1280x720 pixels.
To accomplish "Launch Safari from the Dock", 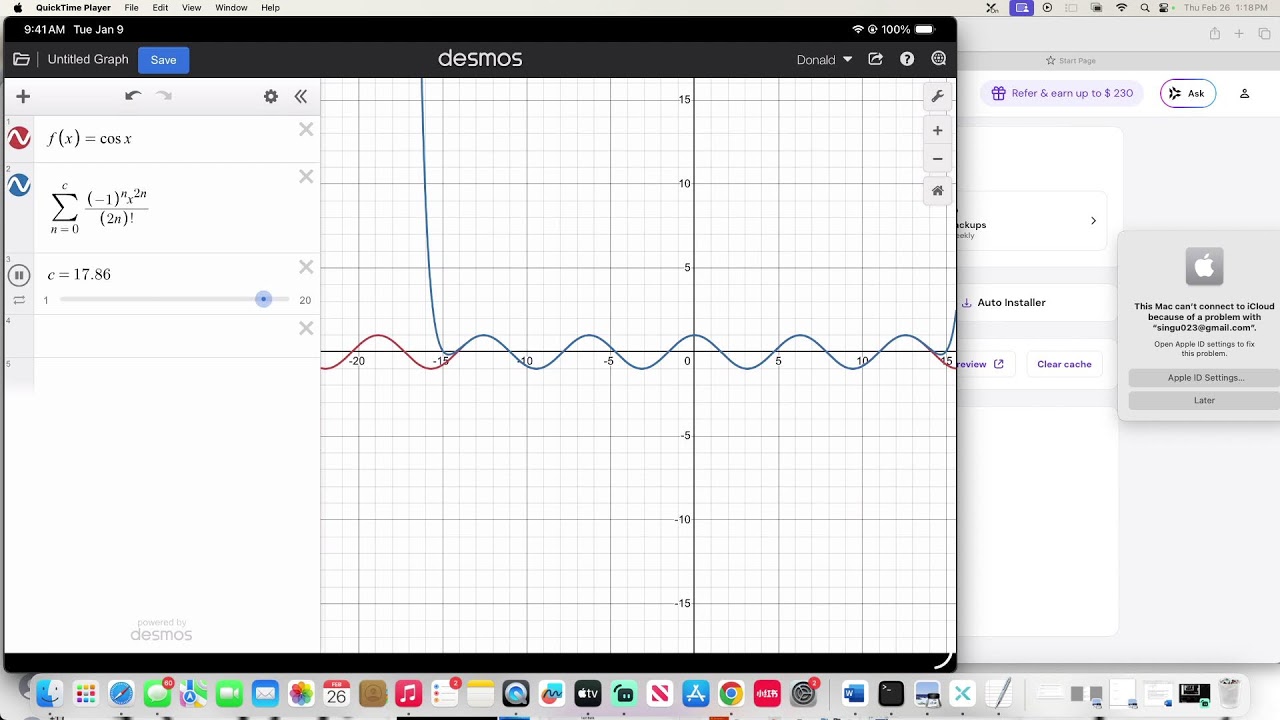I will [x=121, y=693].
